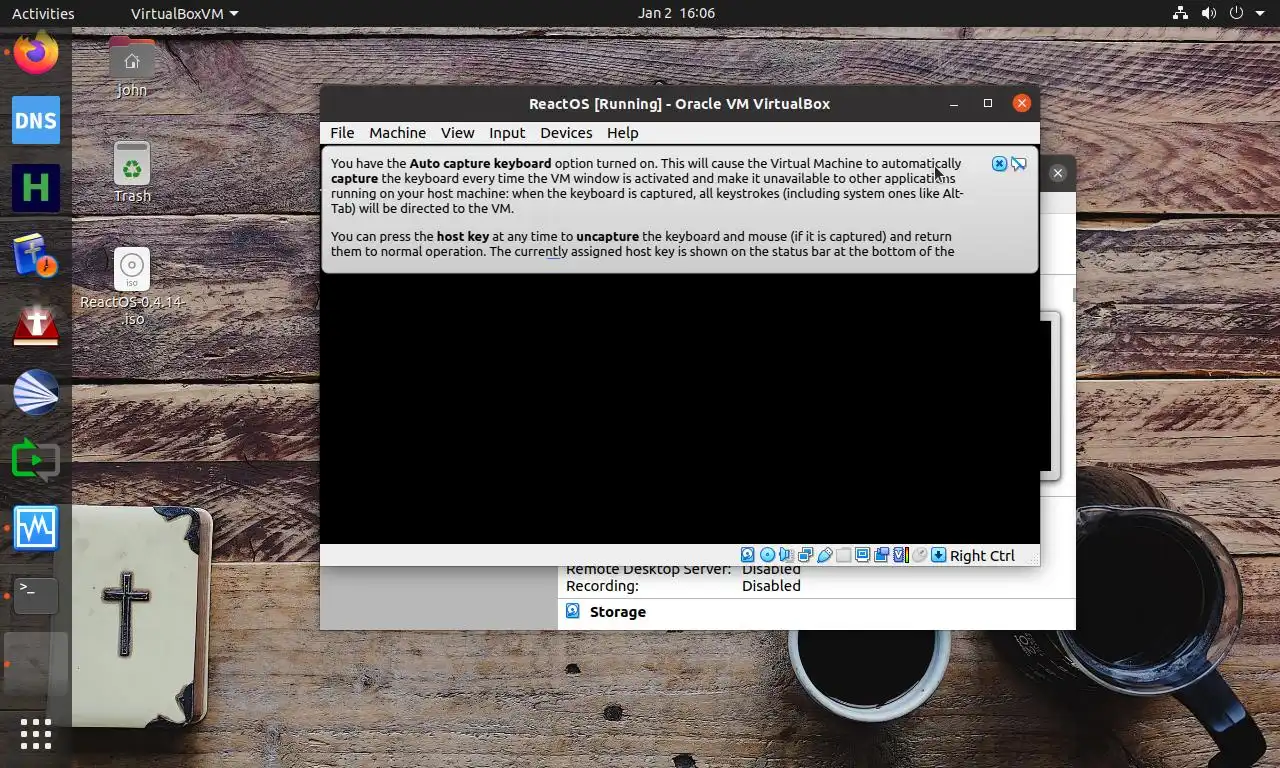1280x768 pixels.
Task: Open the blue Bible book dock app
Action: coord(36,256)
